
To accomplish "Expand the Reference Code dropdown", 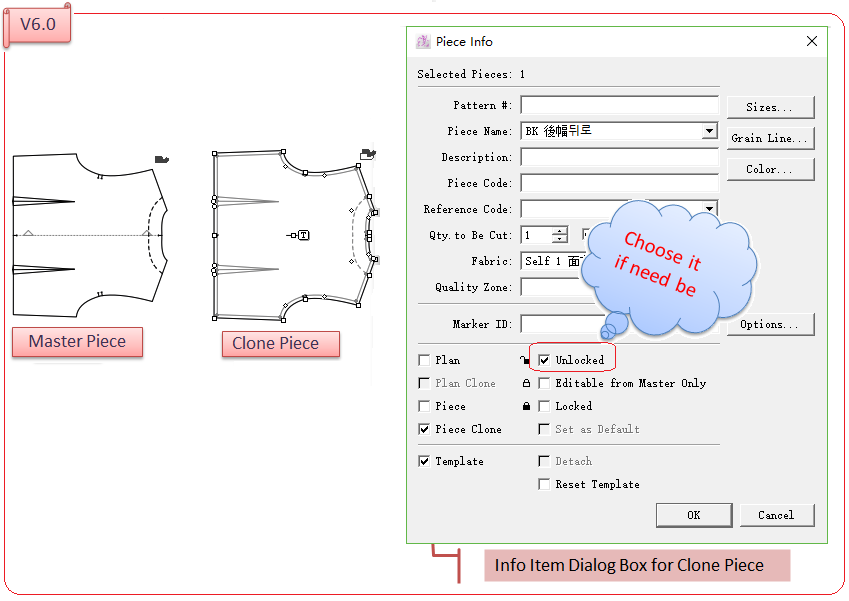I will point(709,209).
